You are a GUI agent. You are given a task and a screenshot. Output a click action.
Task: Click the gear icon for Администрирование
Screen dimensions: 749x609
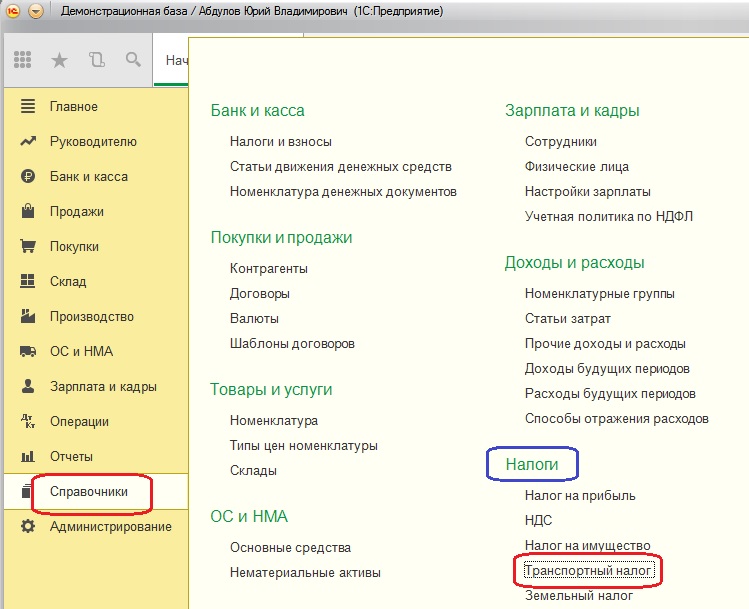pos(28,526)
